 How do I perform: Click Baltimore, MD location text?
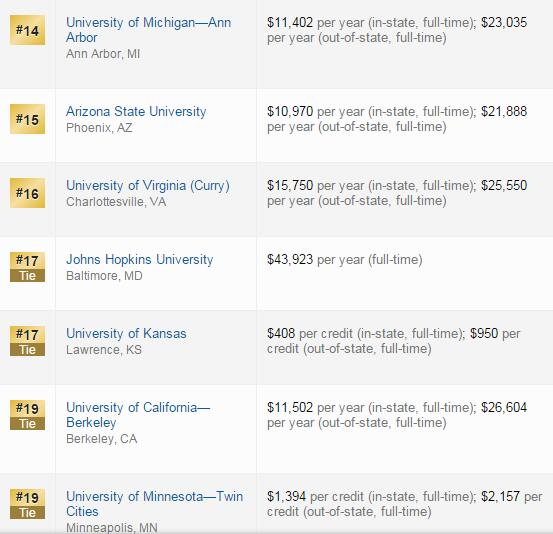[x=104, y=276]
